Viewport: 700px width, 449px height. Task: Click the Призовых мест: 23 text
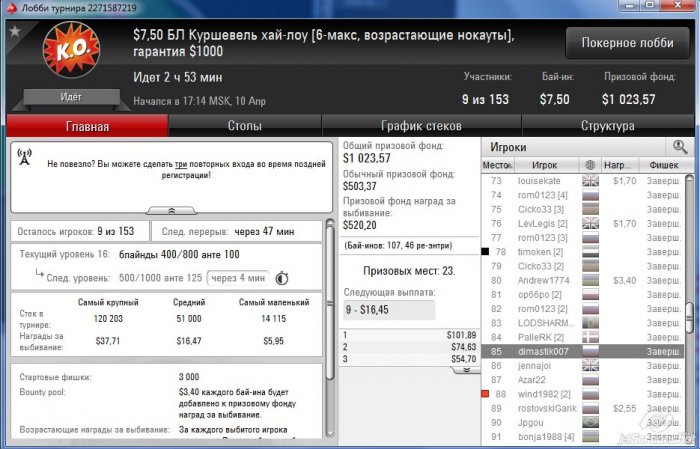click(x=409, y=271)
